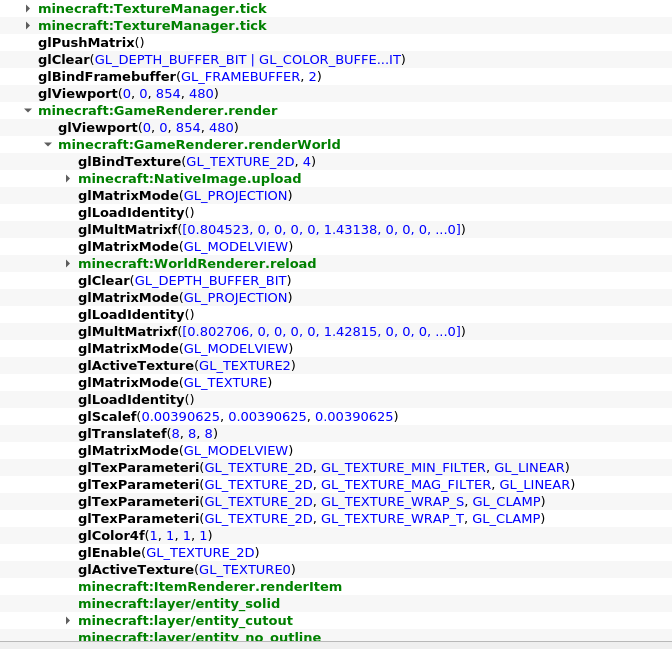Select glTexParameteri GL_TEXTURE_MIN_FILTER row
This screenshot has height=649, width=672.
pos(336,467)
